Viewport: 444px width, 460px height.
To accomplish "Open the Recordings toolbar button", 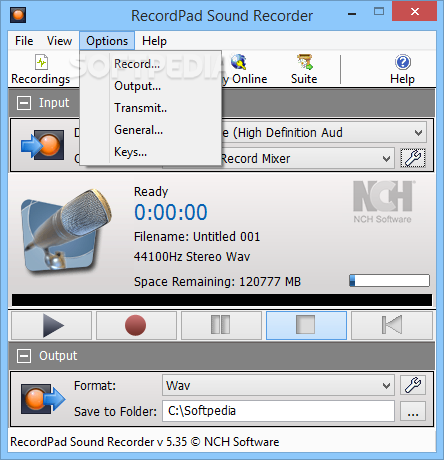I will 41,70.
